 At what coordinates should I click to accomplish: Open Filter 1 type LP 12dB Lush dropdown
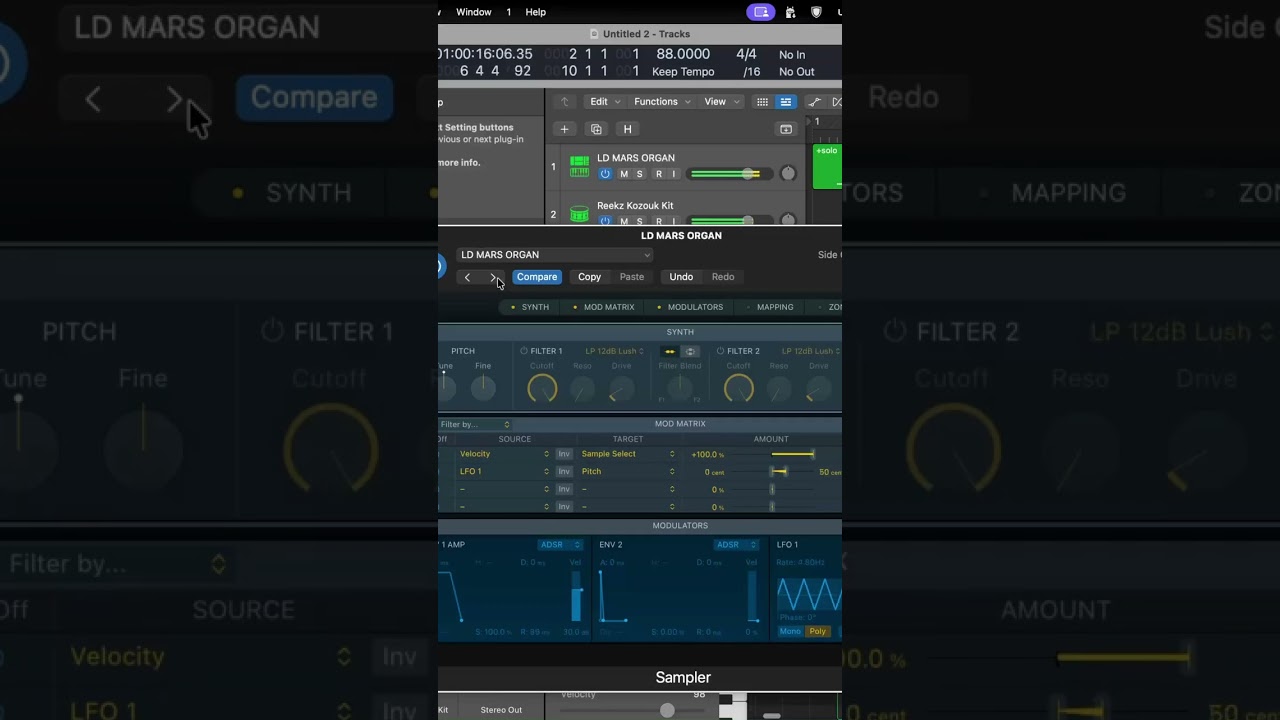tap(615, 351)
